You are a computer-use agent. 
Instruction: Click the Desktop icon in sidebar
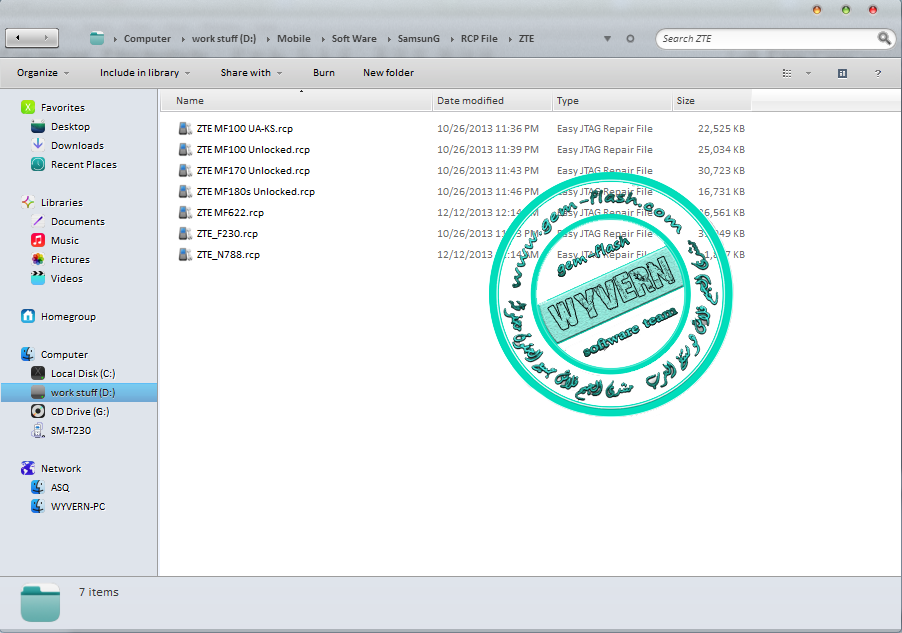coord(38,127)
